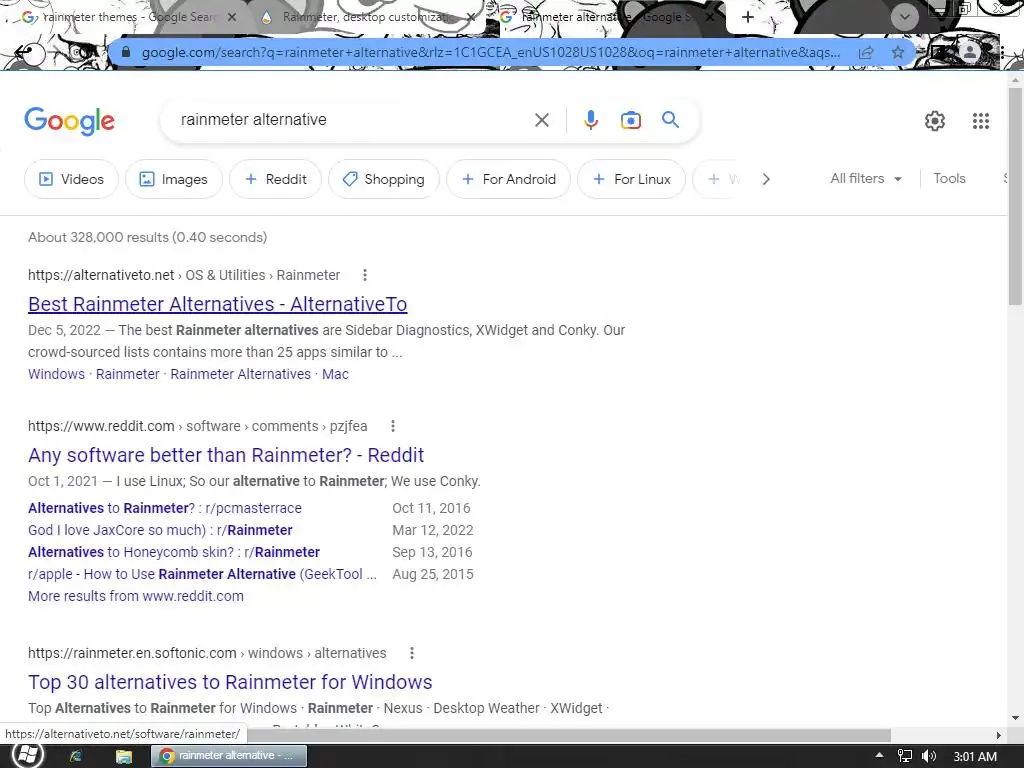Clear the search box with the X icon
Screen dimensions: 1024x768
point(541,120)
